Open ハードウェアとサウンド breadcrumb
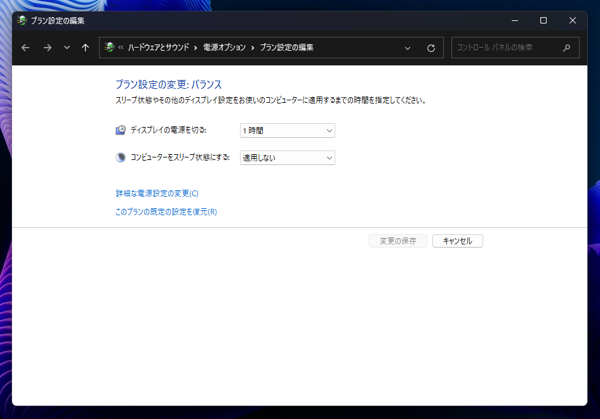Screen dimensions: 600x419 pyautogui.click(x=158, y=47)
